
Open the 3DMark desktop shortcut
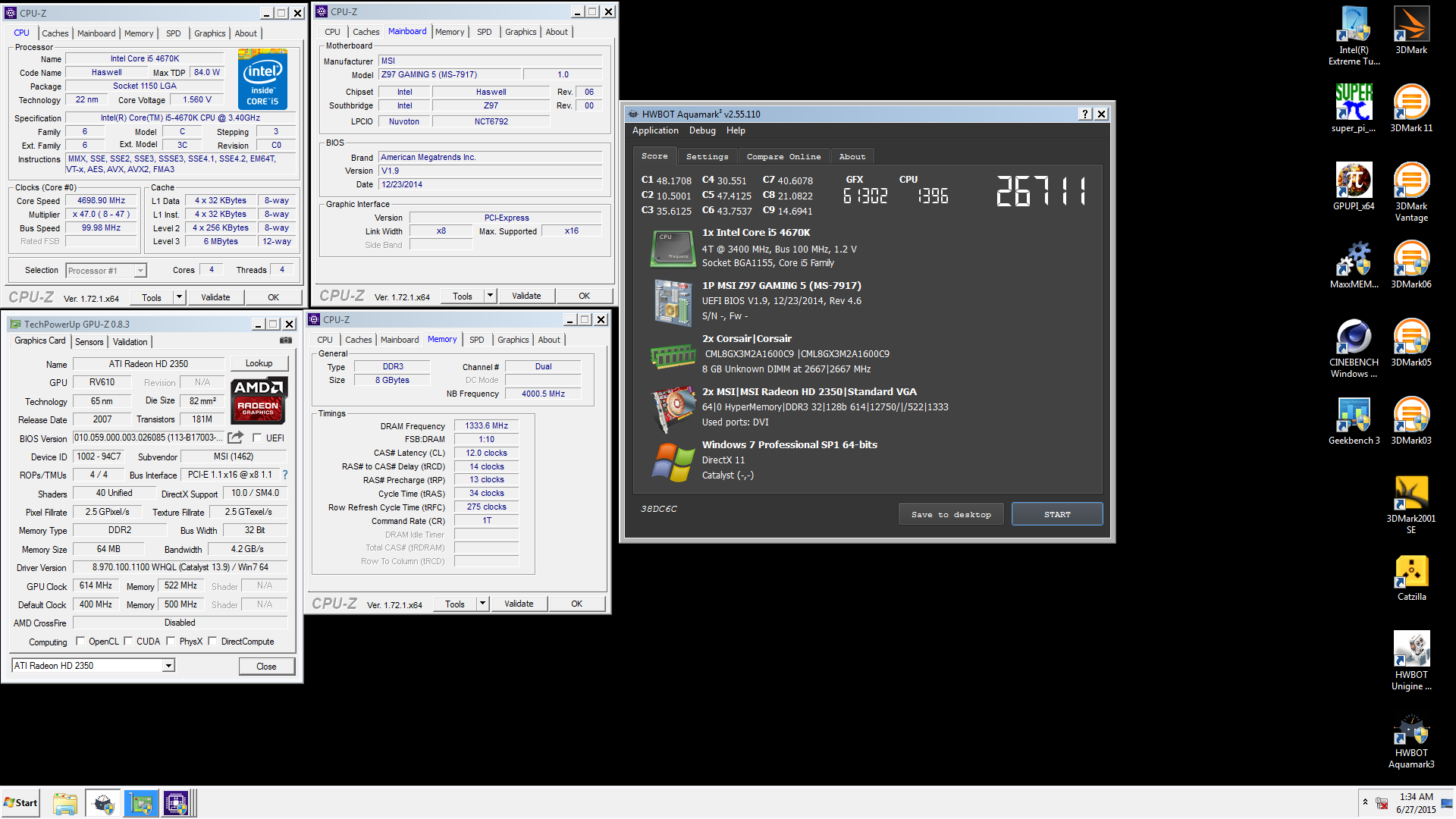pos(1411,30)
